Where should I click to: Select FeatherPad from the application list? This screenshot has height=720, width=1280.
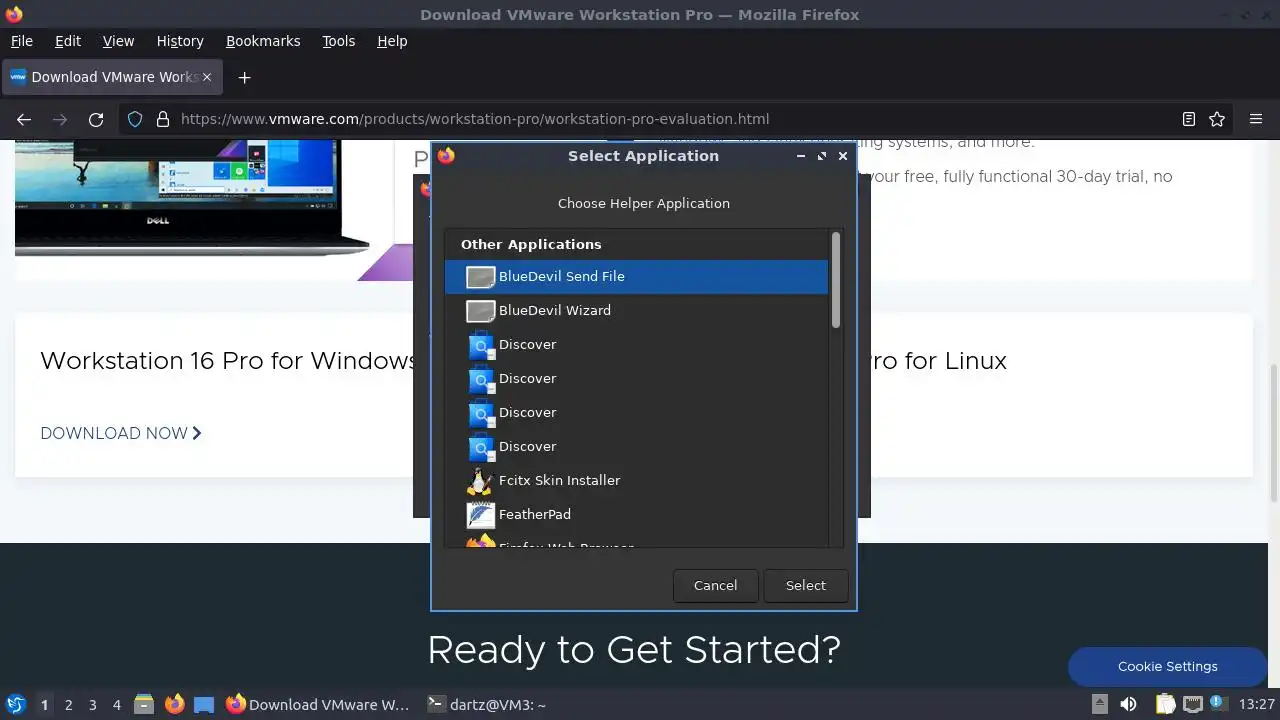coord(636,515)
